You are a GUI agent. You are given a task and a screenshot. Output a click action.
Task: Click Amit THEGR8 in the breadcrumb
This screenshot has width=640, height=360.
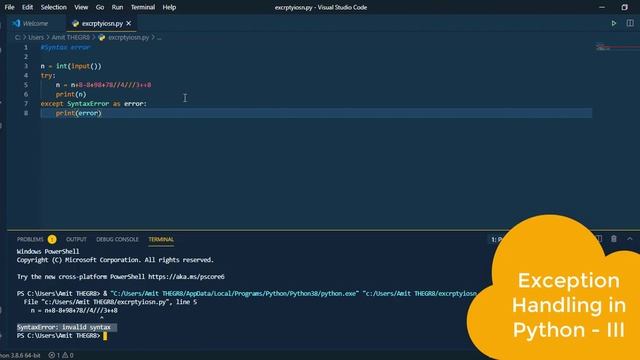click(71, 38)
